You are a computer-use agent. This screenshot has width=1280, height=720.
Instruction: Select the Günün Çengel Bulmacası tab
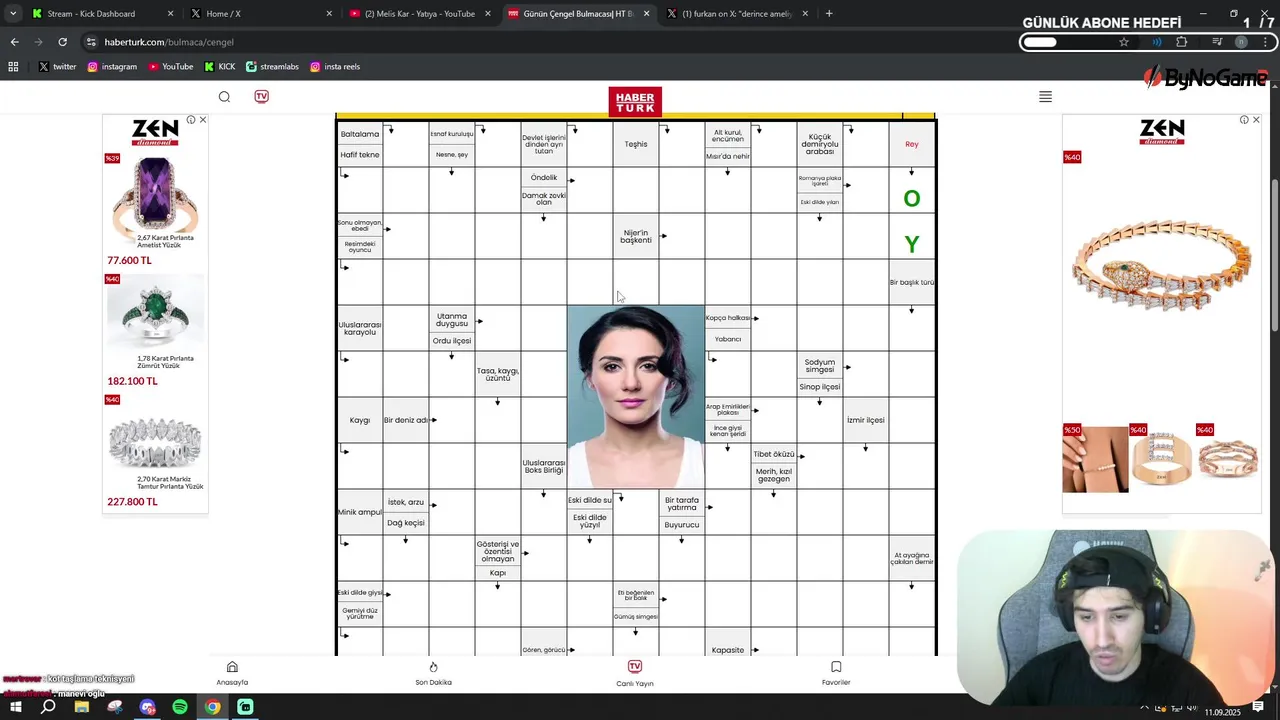578,14
